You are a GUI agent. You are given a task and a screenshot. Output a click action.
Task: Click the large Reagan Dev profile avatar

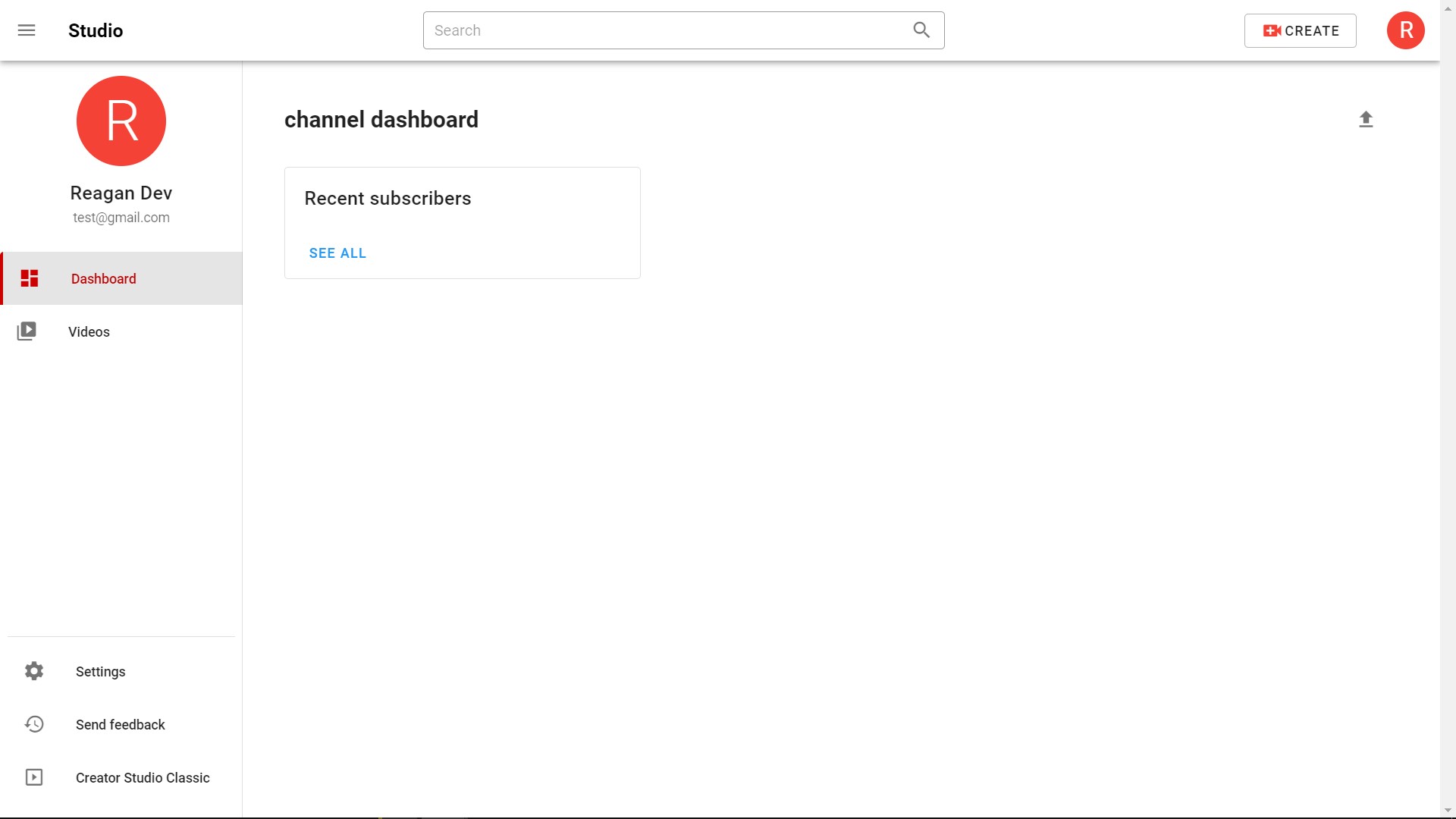point(121,121)
